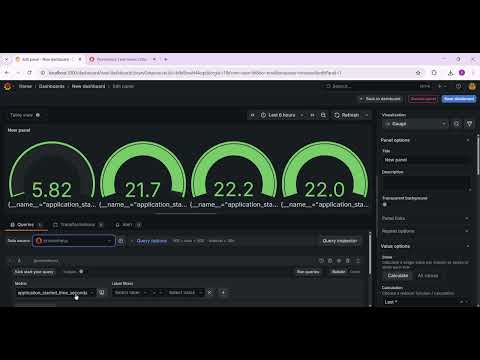Reload the page in browser

click(x=29, y=73)
